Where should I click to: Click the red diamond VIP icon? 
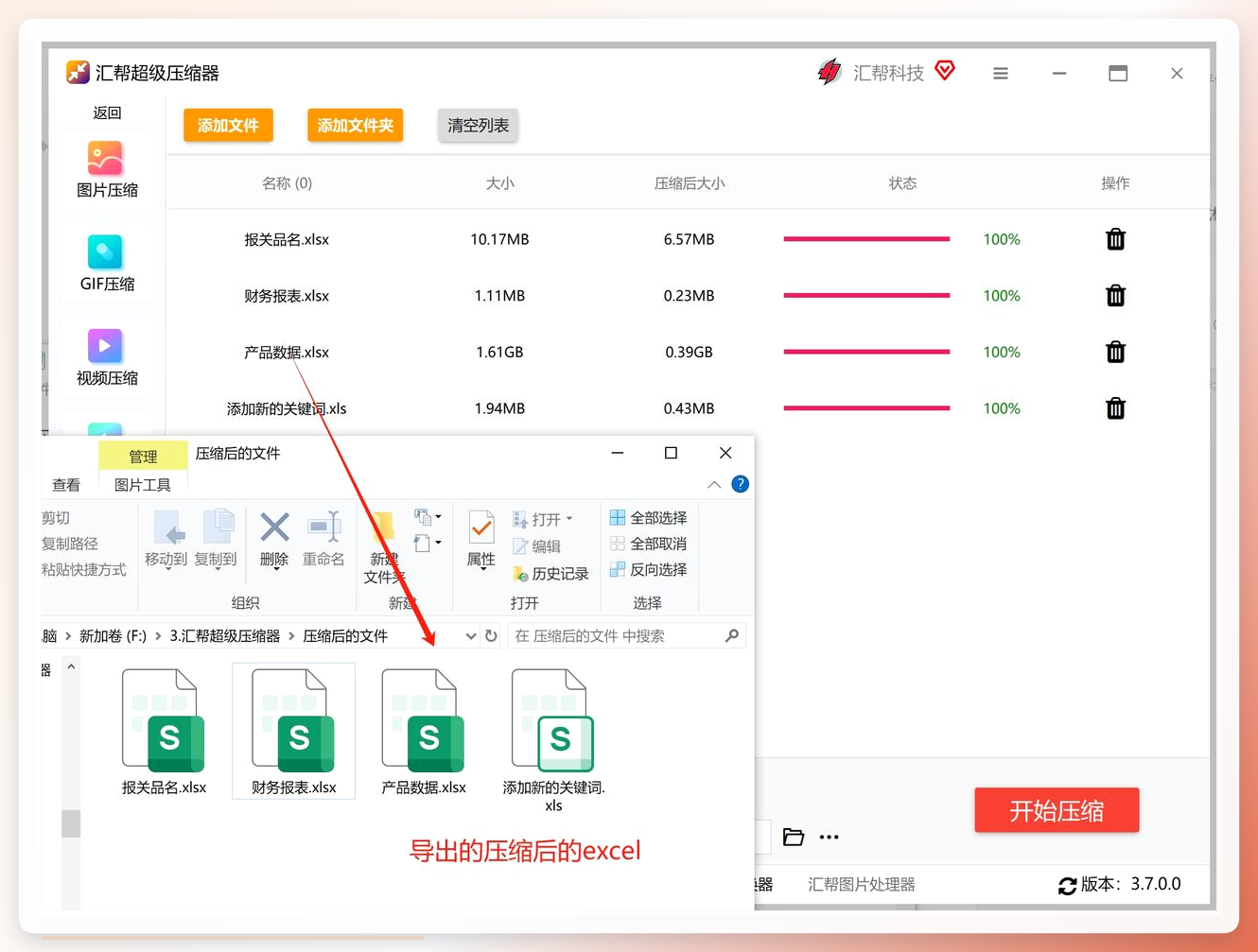point(945,70)
